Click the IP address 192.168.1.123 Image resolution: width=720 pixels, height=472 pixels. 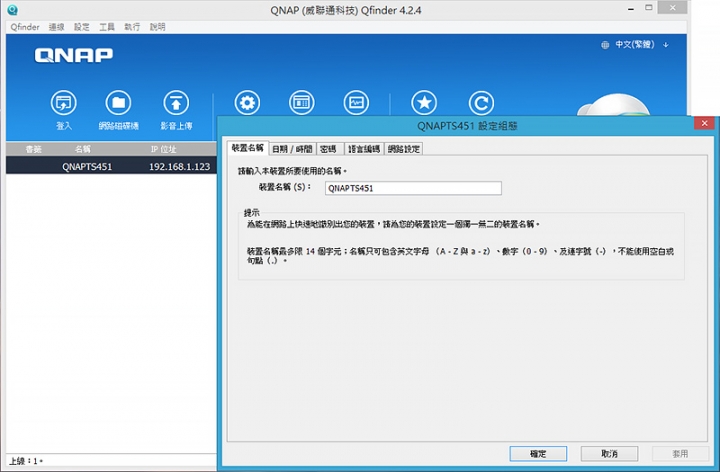click(180, 166)
